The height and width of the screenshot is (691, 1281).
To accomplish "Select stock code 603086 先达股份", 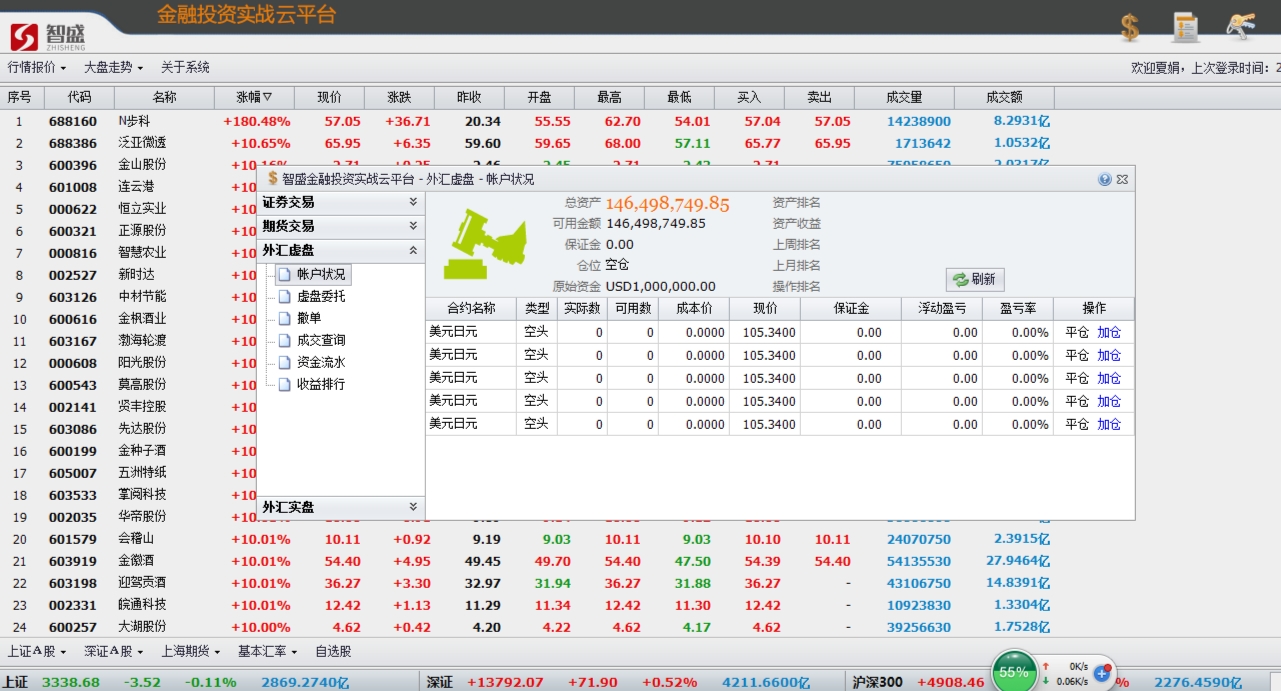I will (x=73, y=429).
